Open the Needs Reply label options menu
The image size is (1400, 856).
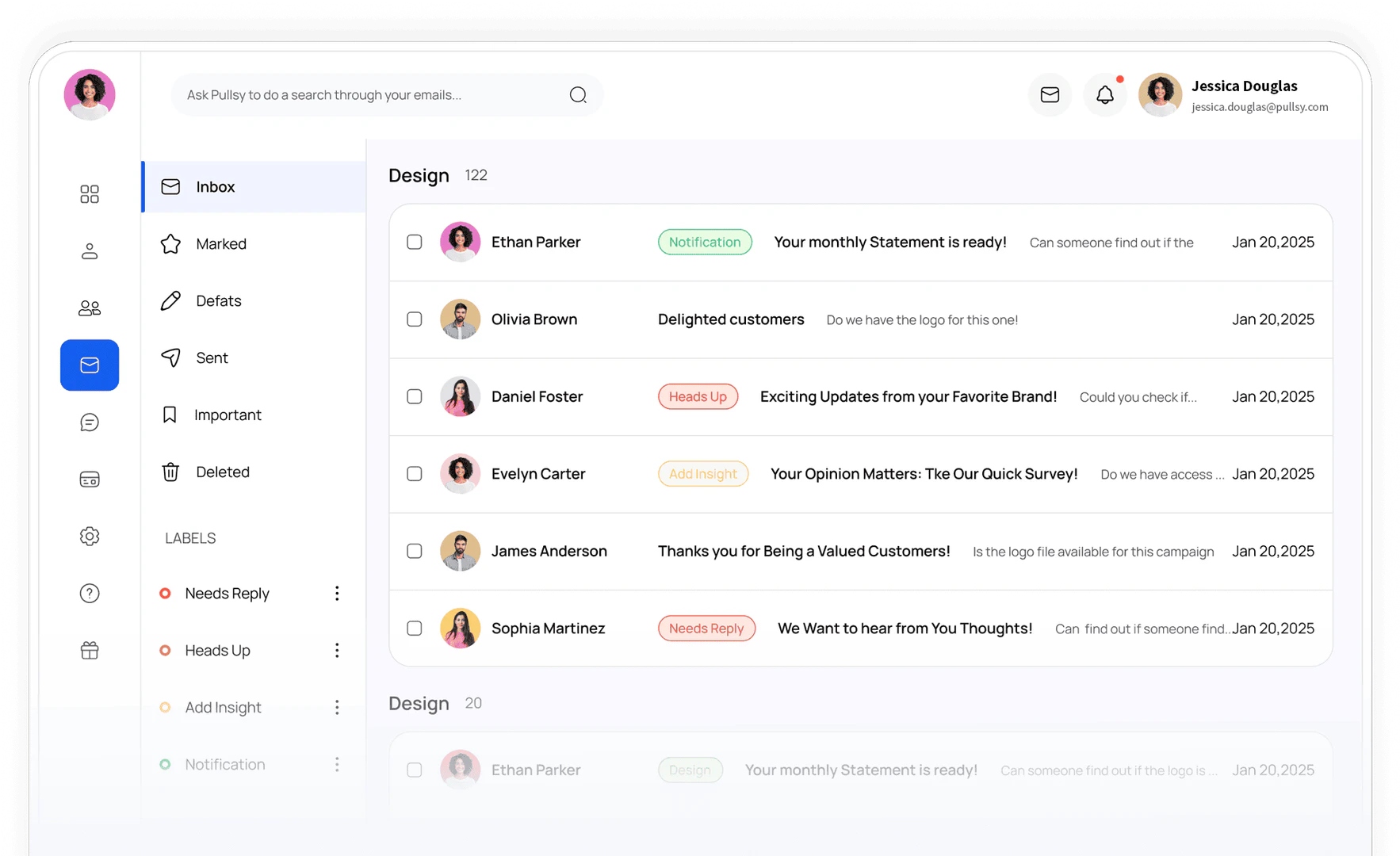pos(337,593)
